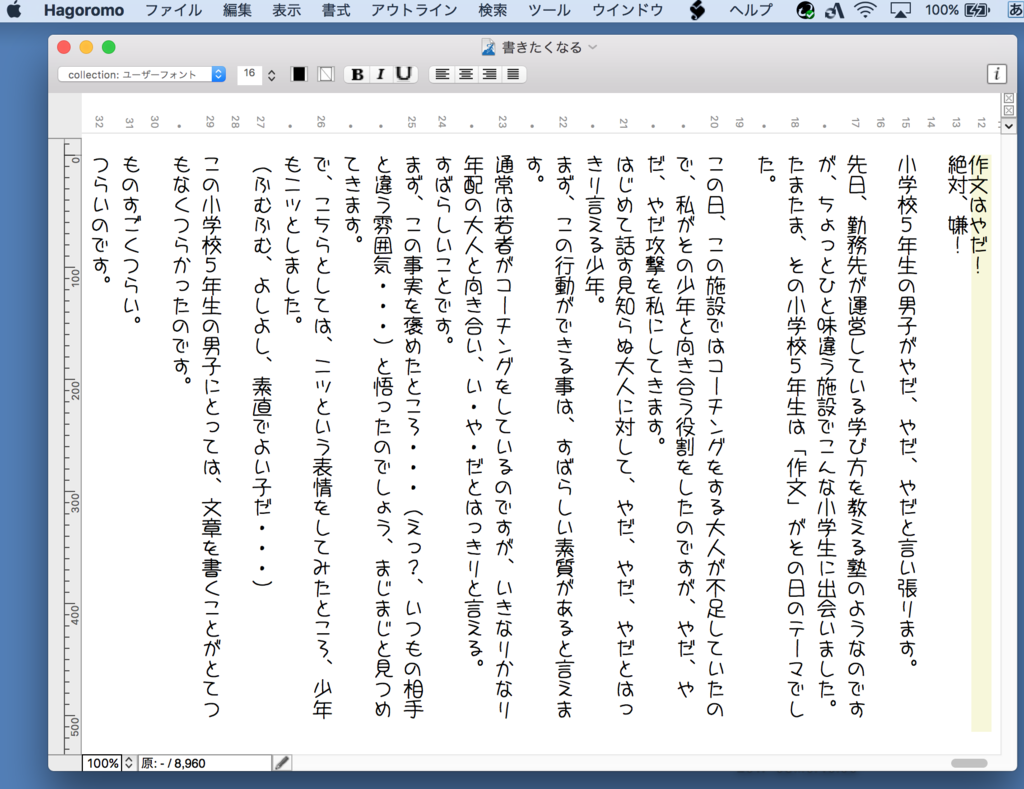Click the line つらいのです。
This screenshot has width=1024, height=789.
tap(102, 220)
